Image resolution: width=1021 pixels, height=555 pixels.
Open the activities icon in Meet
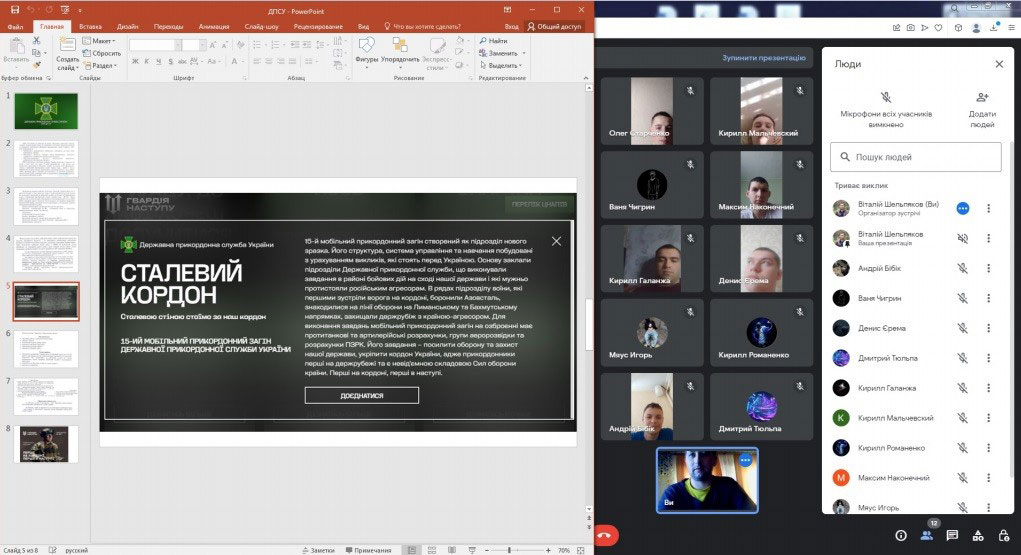click(978, 535)
